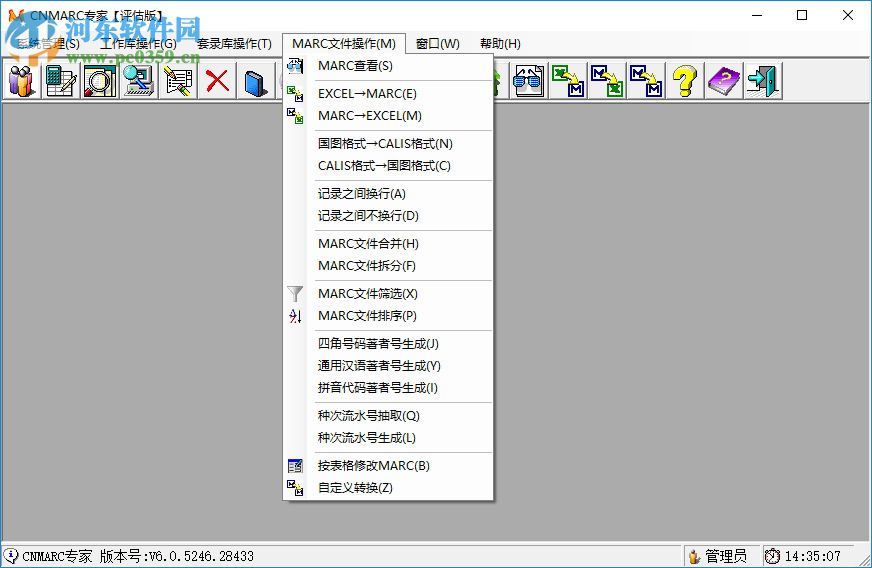Minimize the CNMARC专家 window
872x568 pixels.
757,15
